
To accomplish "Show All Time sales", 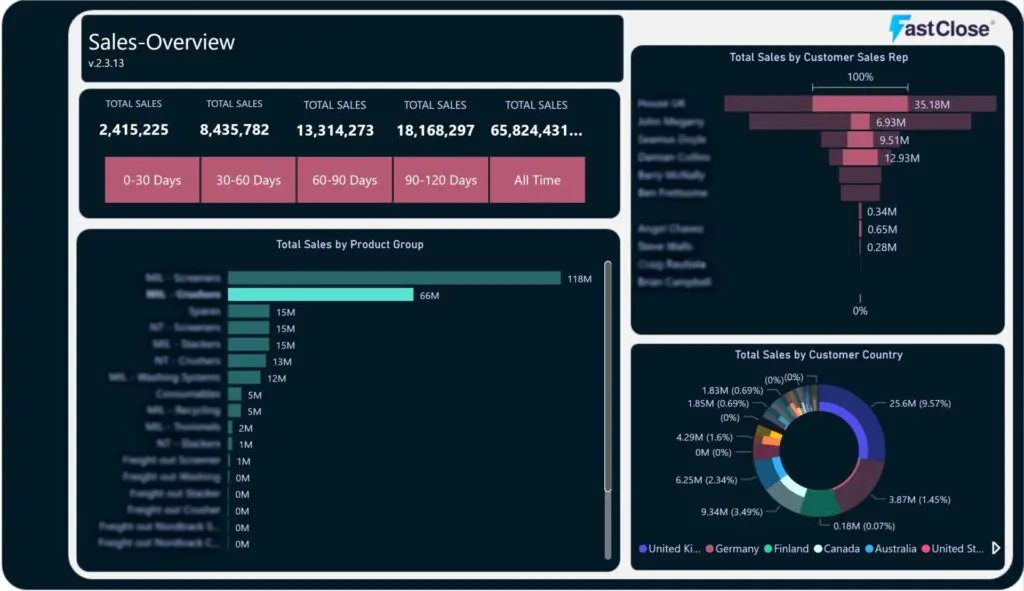I will [x=537, y=180].
